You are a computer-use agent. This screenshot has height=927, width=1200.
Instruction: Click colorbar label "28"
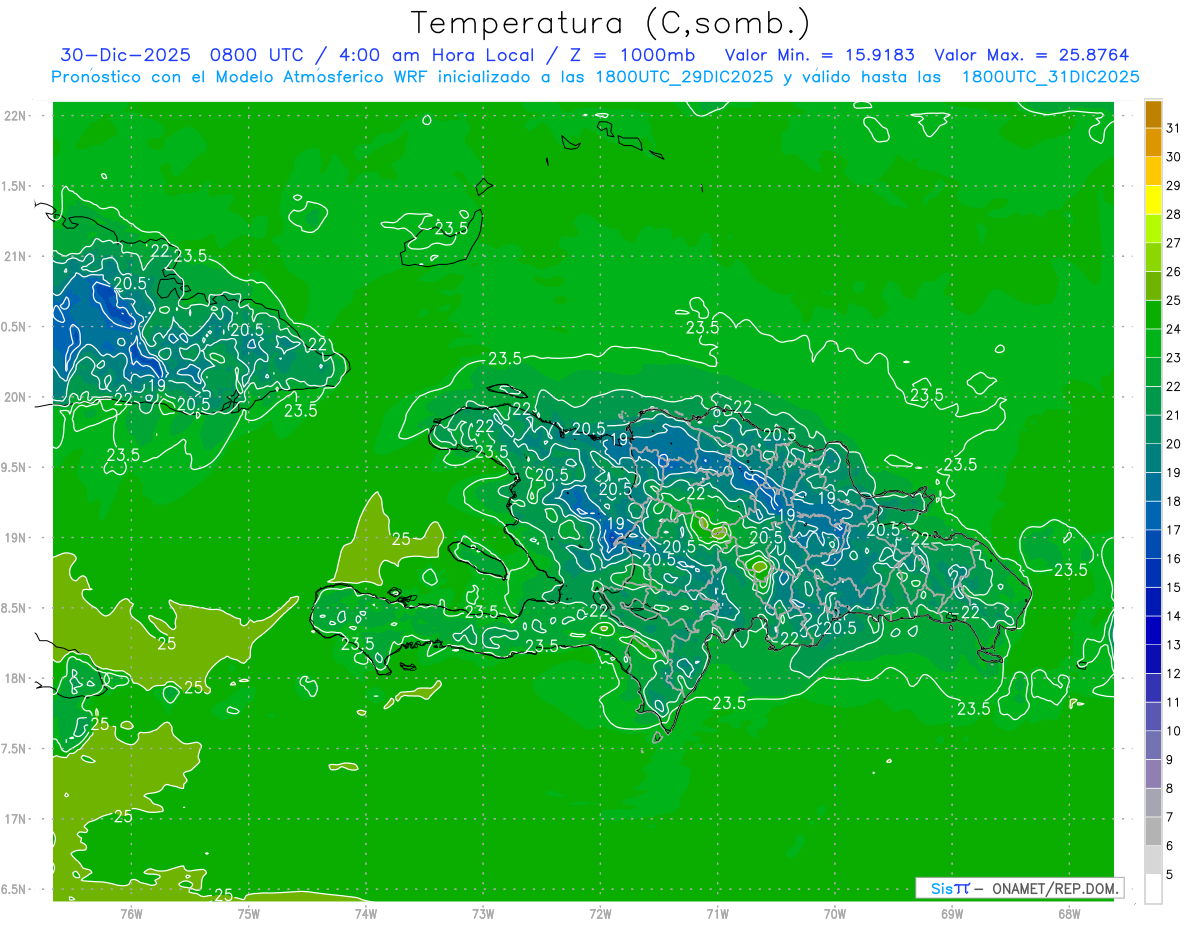click(1174, 214)
